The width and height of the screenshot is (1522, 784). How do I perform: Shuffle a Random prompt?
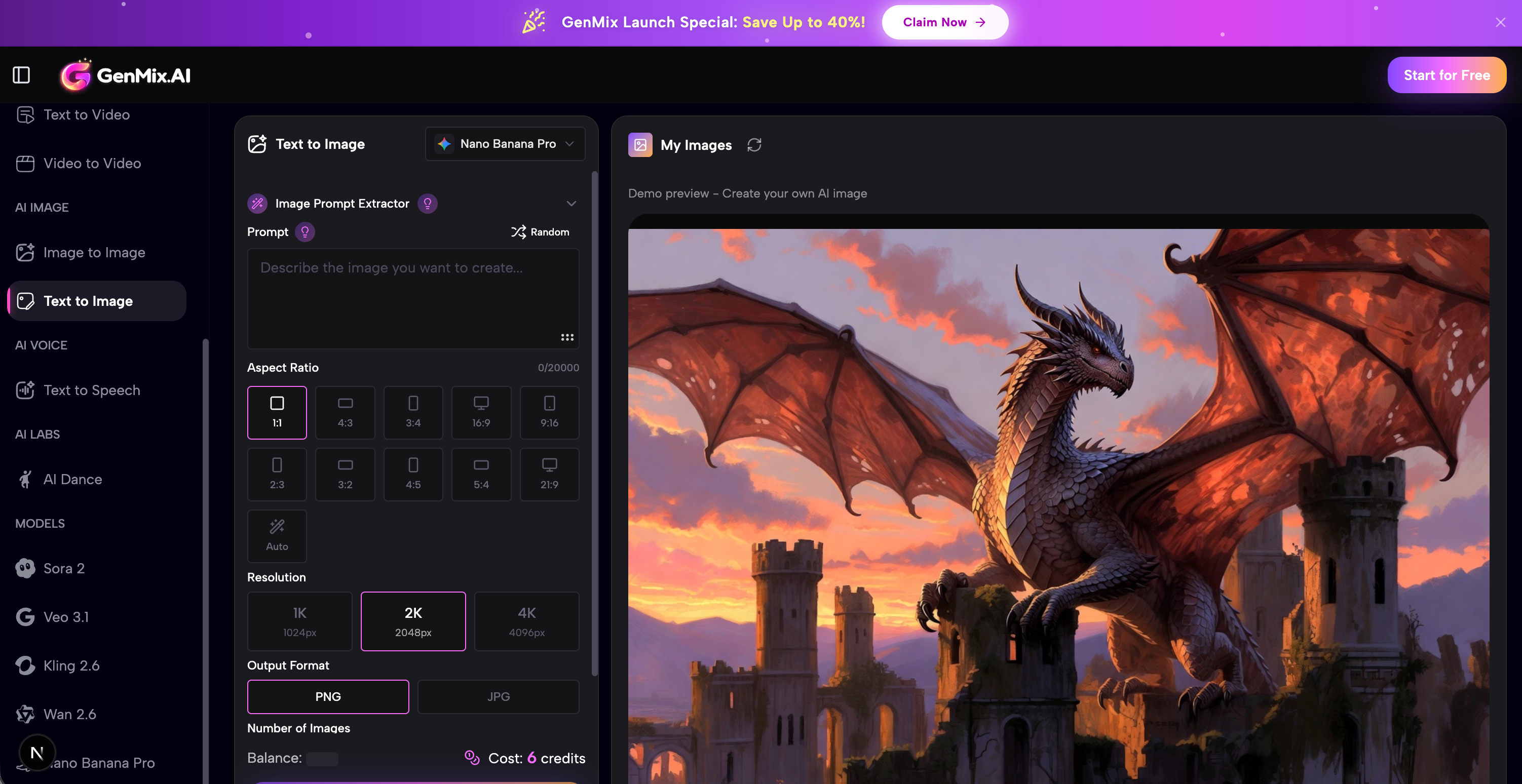coord(540,231)
